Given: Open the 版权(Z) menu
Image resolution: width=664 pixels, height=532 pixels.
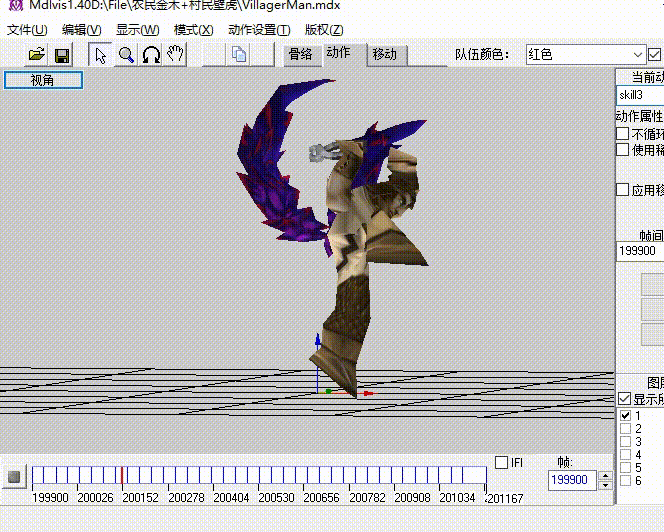Looking at the screenshot, I should pyautogui.click(x=324, y=30).
